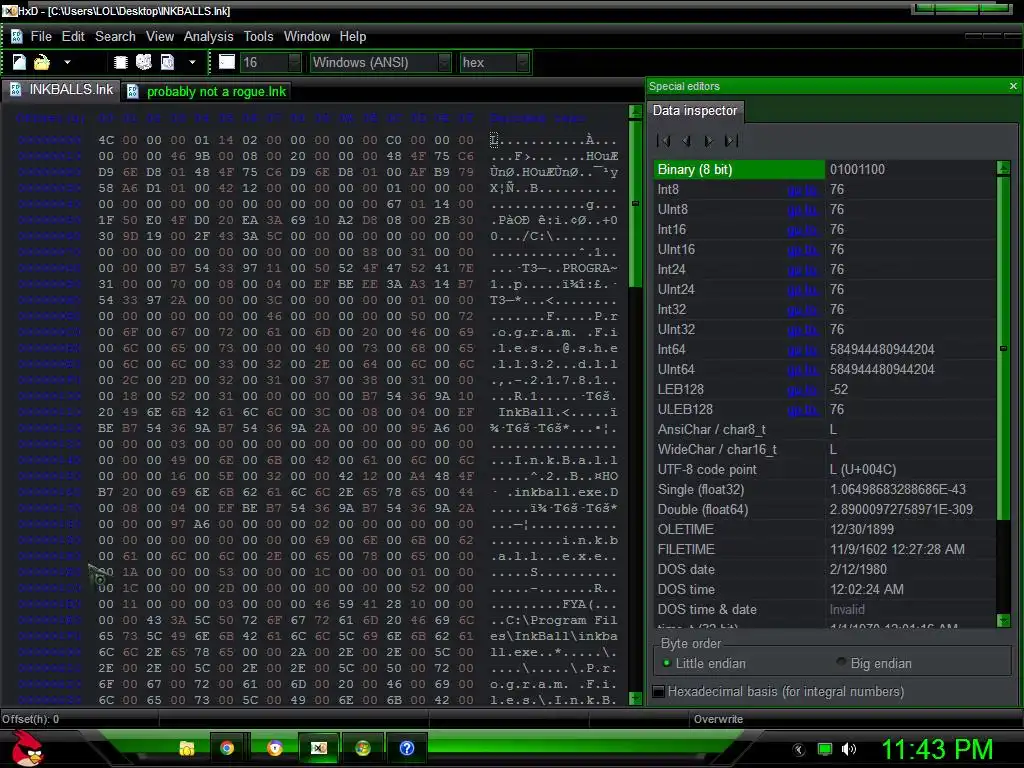The image size is (1024, 768).
Task: Show hidden tray icons arrow
Action: (x=799, y=749)
